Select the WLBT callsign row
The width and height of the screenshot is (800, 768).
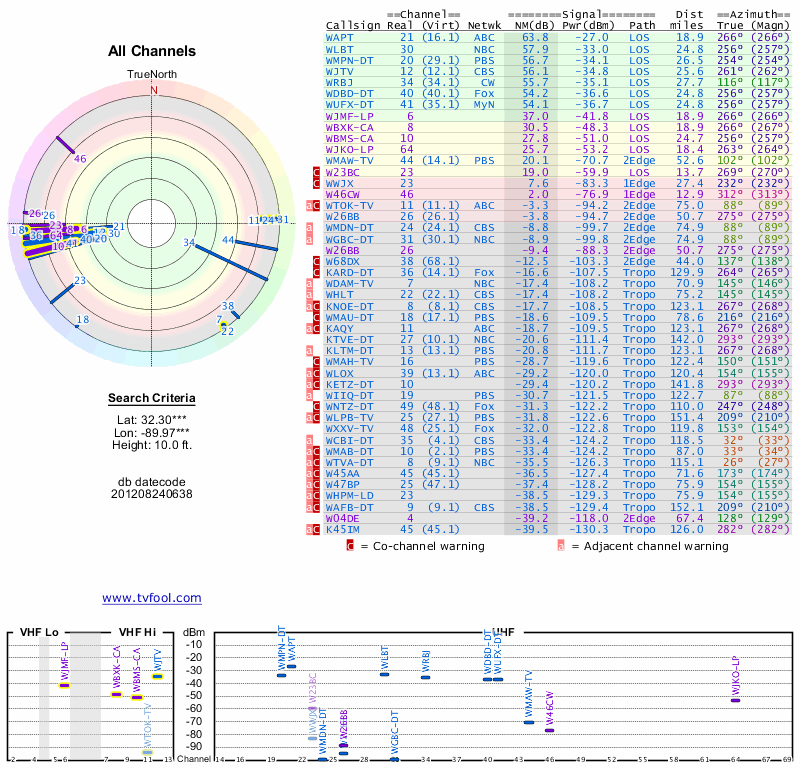558,49
